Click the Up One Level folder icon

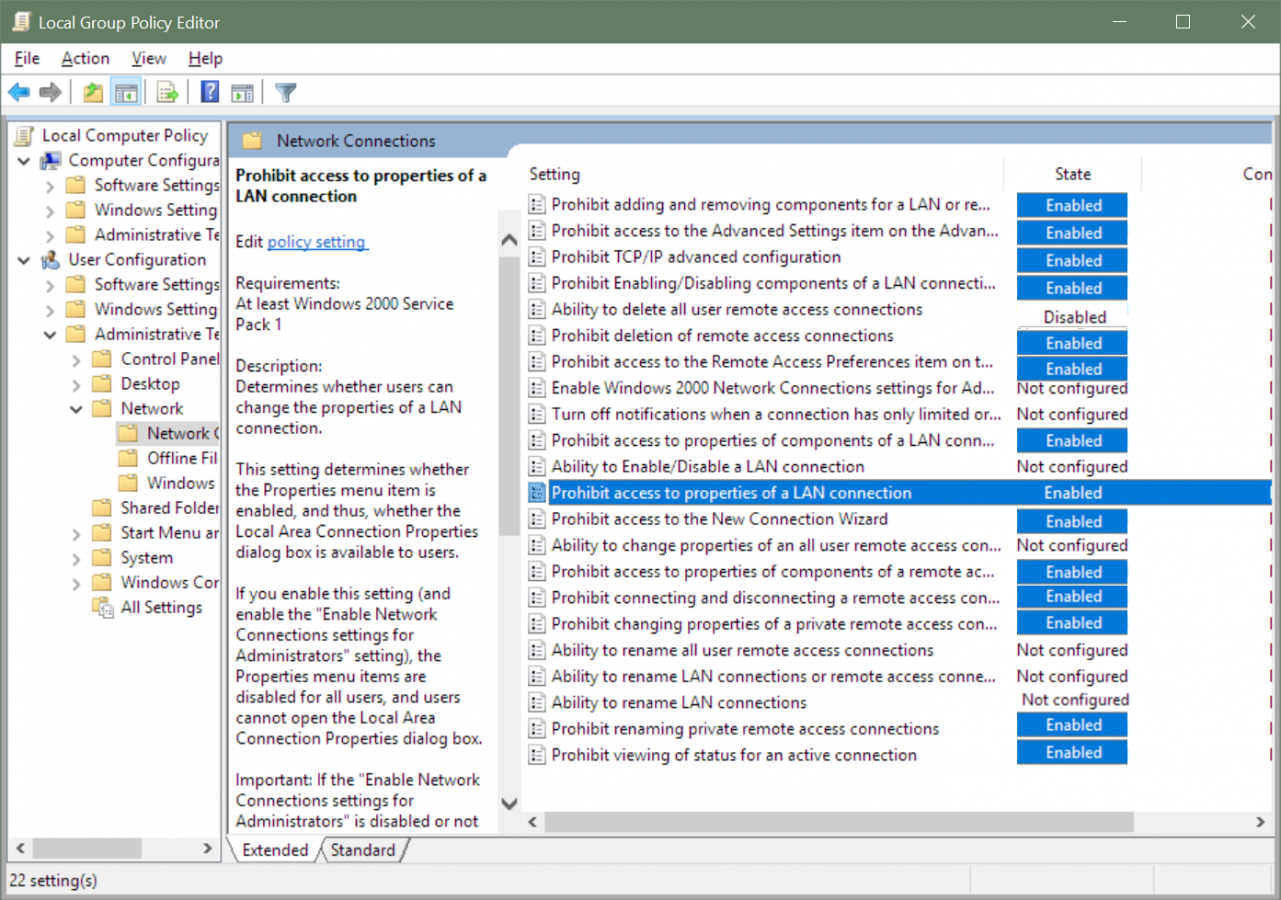click(x=93, y=93)
